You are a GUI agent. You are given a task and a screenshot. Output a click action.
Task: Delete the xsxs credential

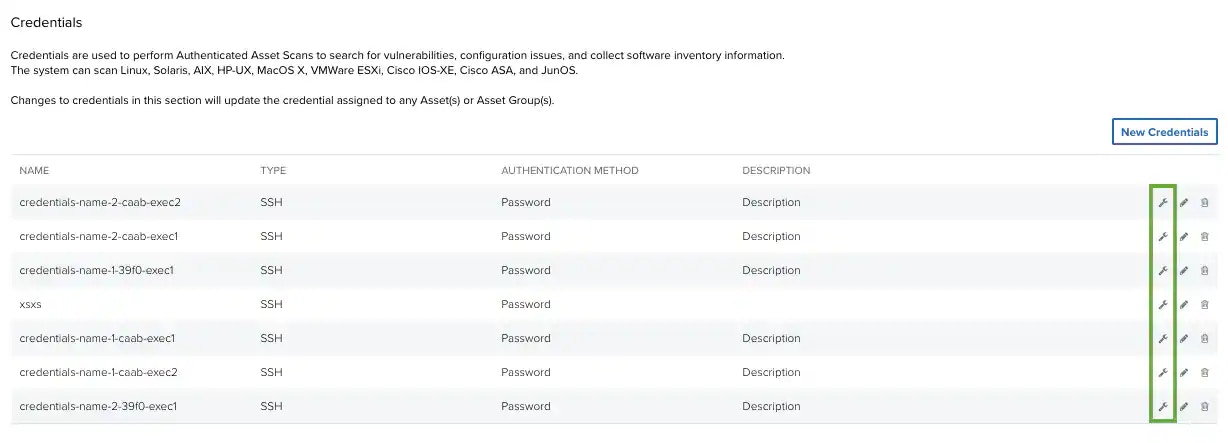(x=1204, y=305)
